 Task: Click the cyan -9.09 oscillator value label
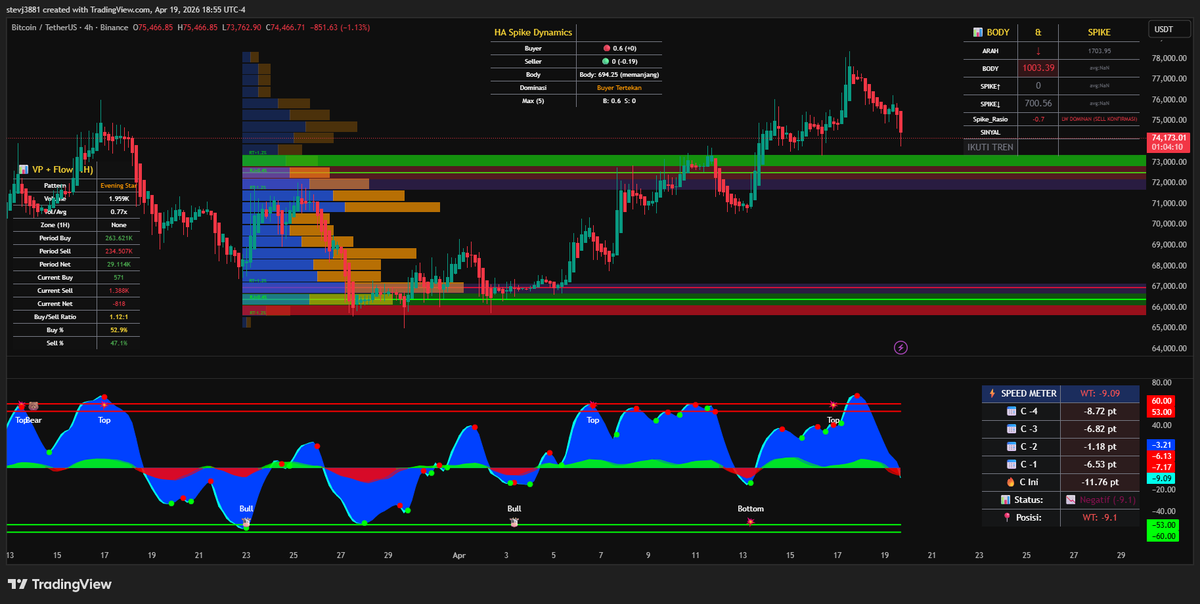(1160, 479)
